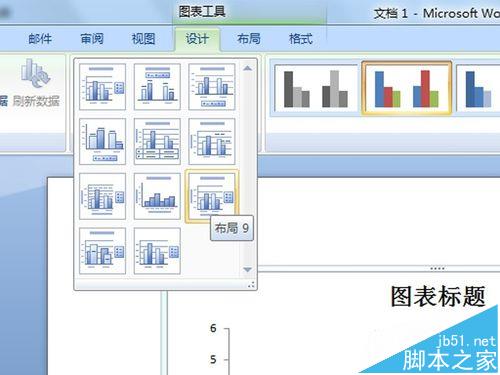Select chart layout 5 with data table
The image size is (500, 375).
pos(157,141)
